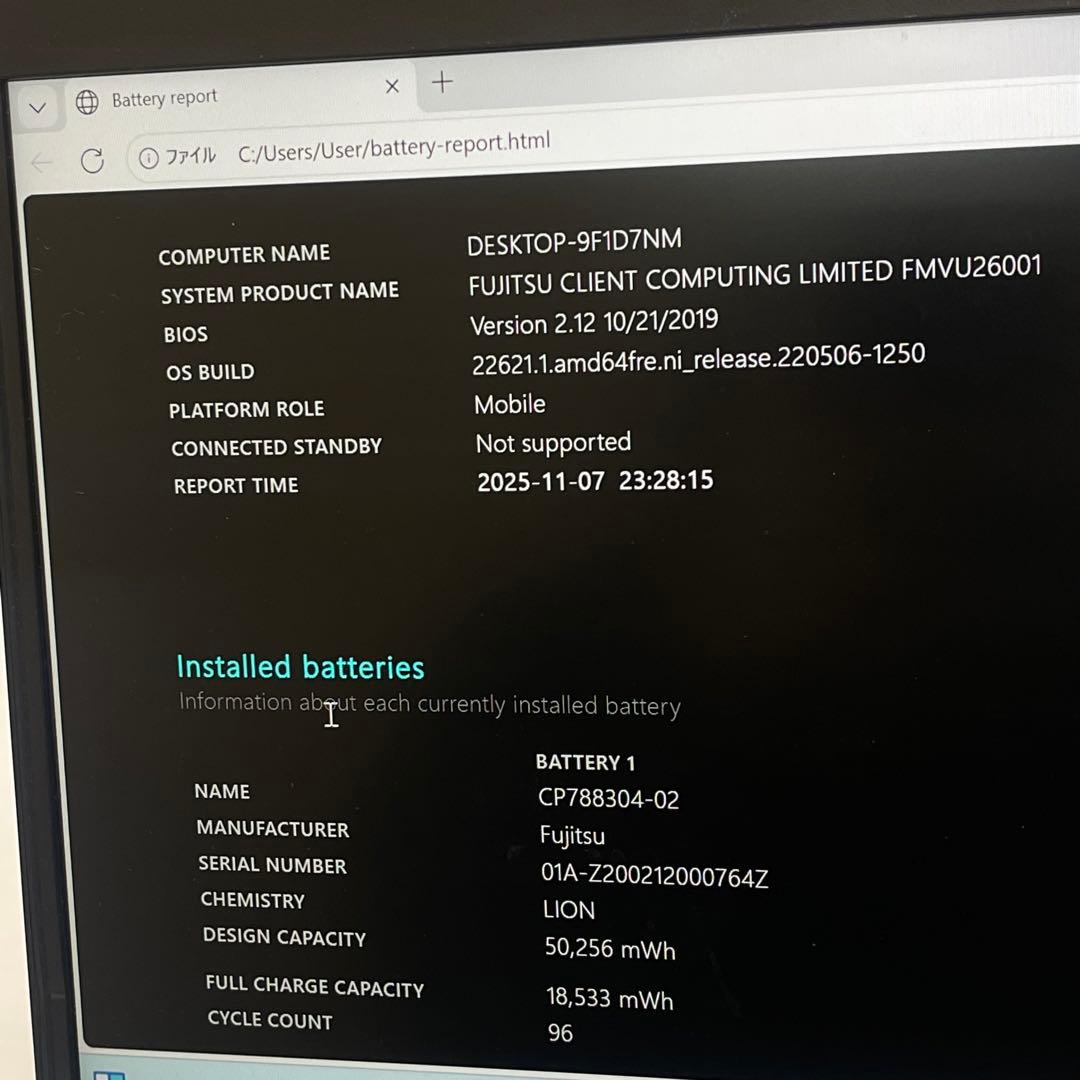Click the serial number 01A-Z200212000764Z
Screen dimensions: 1080x1080
pos(654,876)
